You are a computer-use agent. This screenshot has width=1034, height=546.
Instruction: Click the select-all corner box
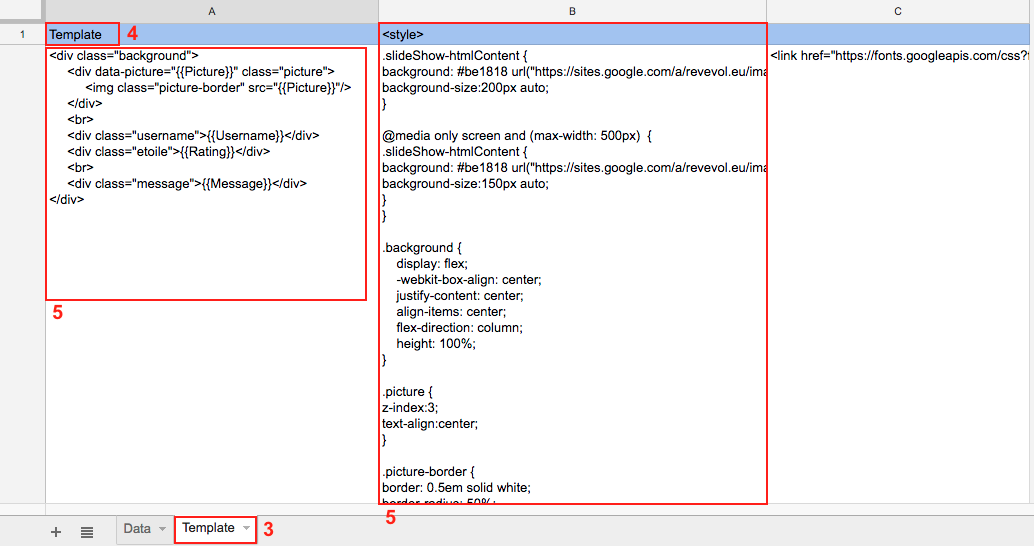coord(22,11)
